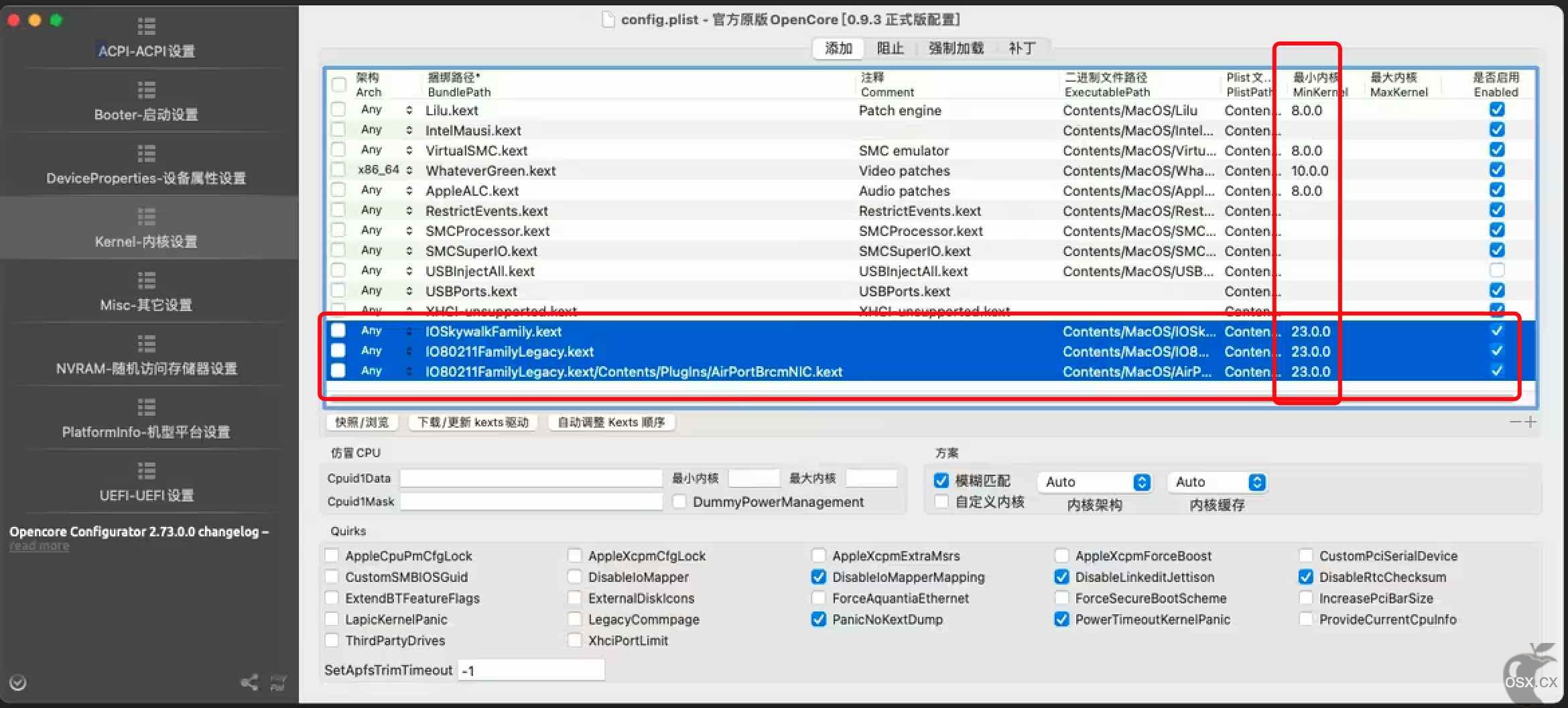Switch to the 补丁 (Patch) tab
The width and height of the screenshot is (1568, 708).
point(1022,48)
